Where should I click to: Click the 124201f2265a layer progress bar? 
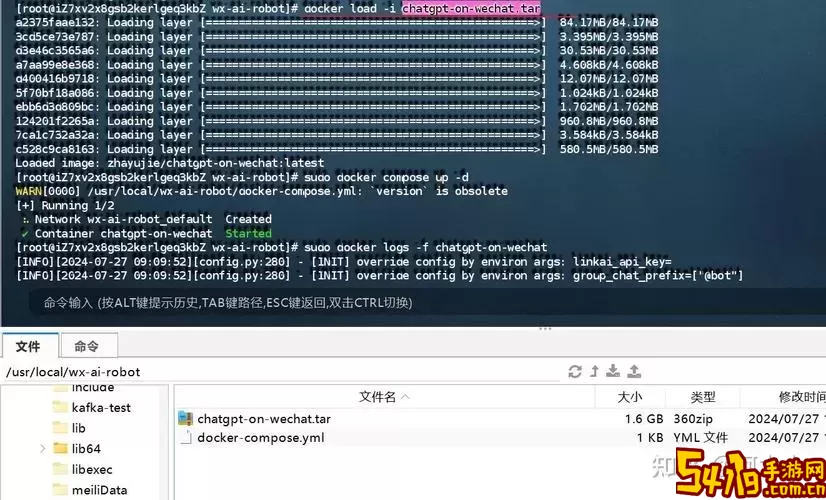point(373,121)
